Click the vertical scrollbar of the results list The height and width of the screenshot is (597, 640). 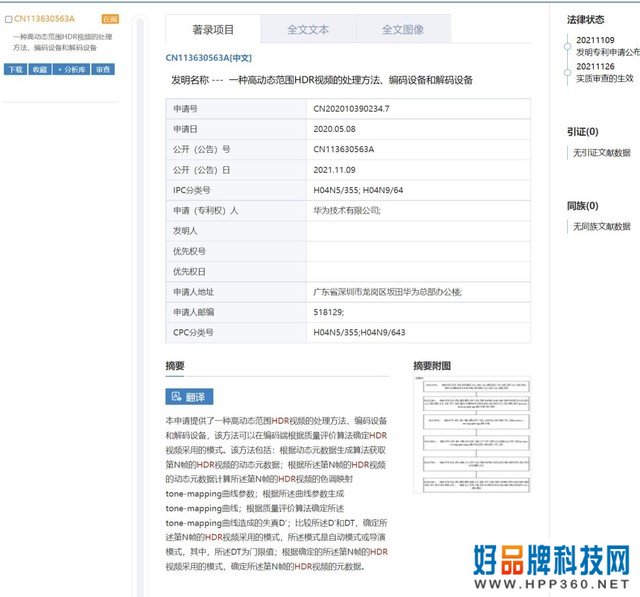coord(140,306)
